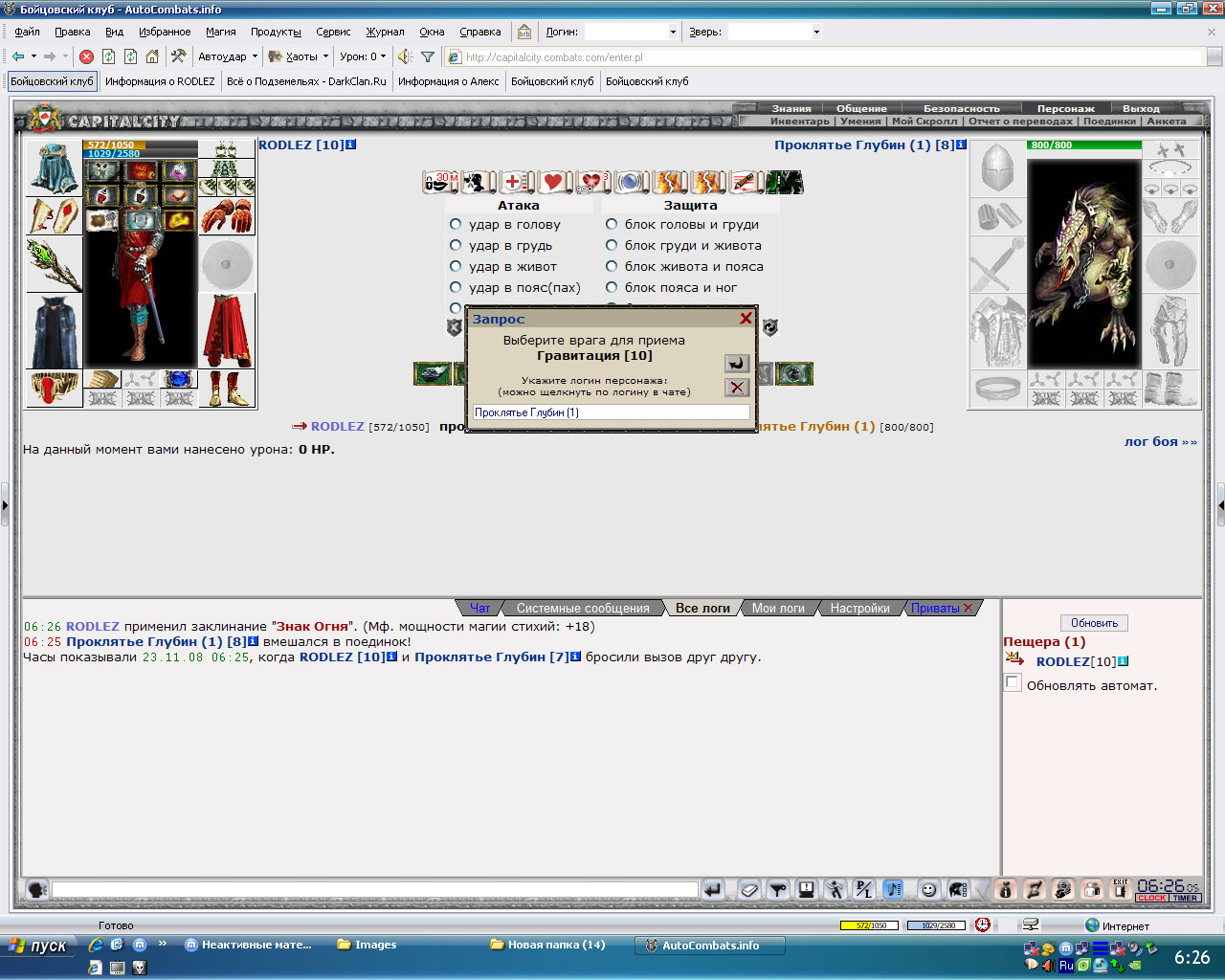
Task: Click the home icon in the toolbar
Action: [152, 56]
